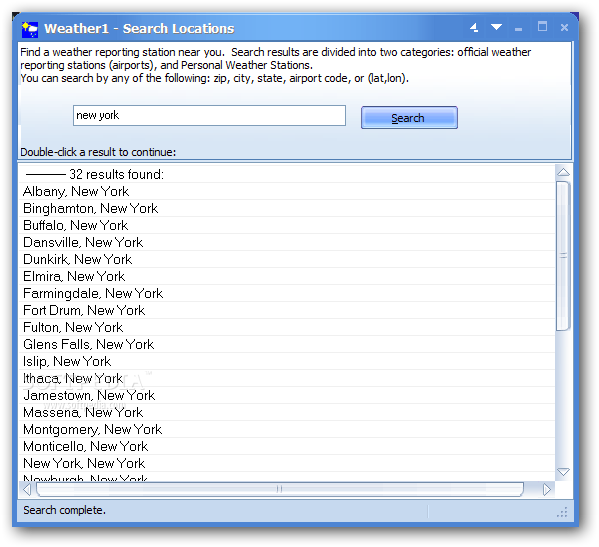Click the horizontal scrollbar right arrow
Viewport: 599px width, 547px height.
pos(547,489)
